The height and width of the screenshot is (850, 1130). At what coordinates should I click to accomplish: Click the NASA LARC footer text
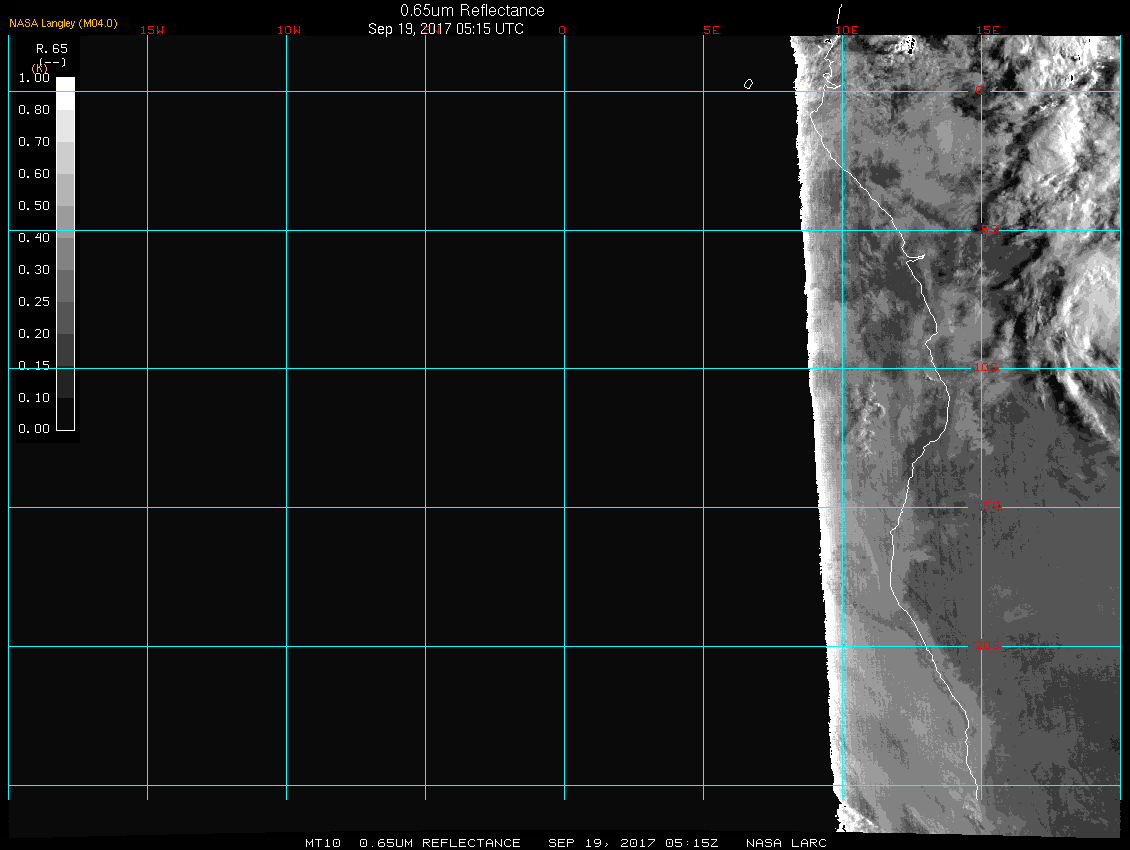pyautogui.click(x=789, y=843)
